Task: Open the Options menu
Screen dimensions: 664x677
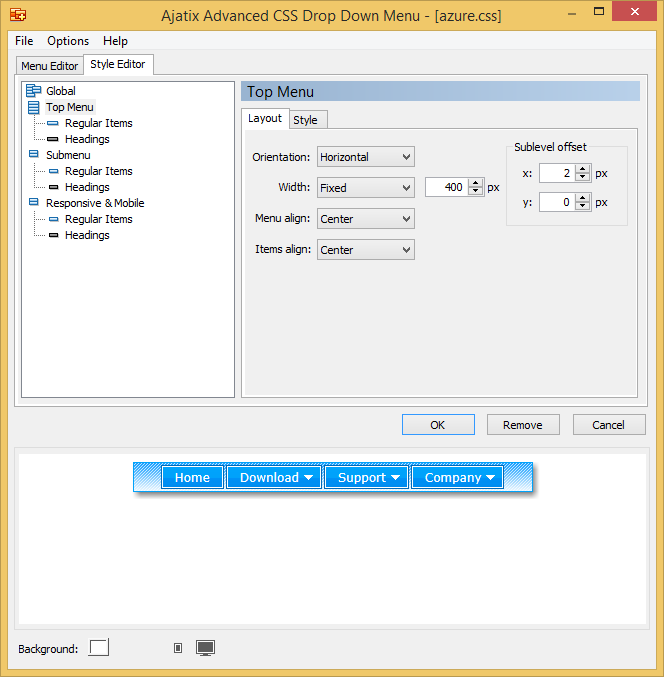Action: tap(68, 41)
